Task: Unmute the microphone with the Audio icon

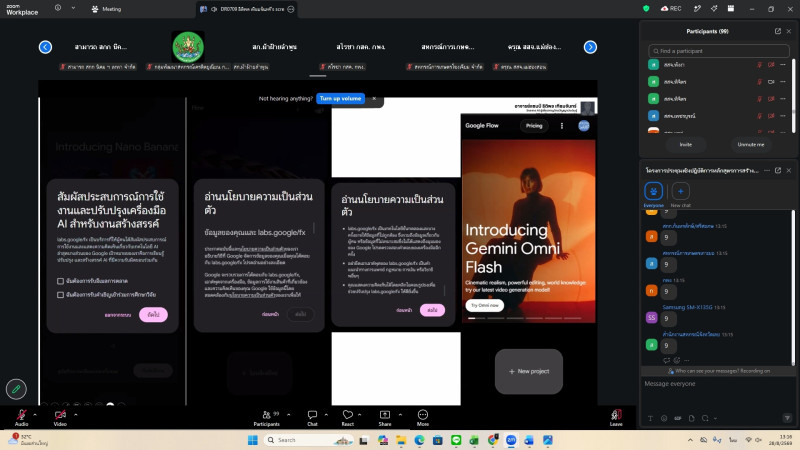Action: click(x=21, y=415)
